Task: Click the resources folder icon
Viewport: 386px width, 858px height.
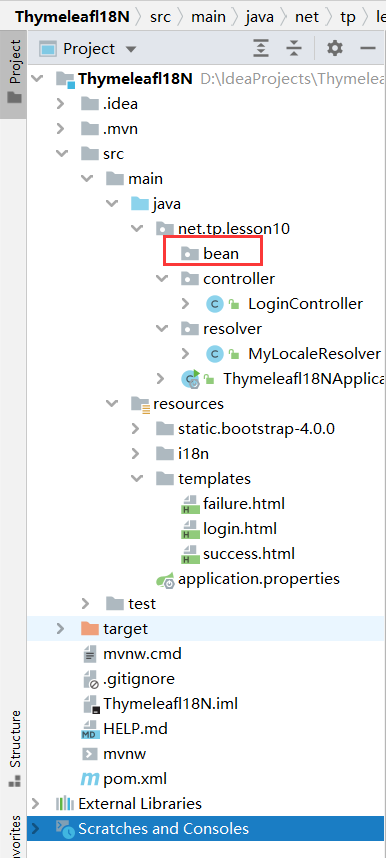Action: click(x=140, y=404)
